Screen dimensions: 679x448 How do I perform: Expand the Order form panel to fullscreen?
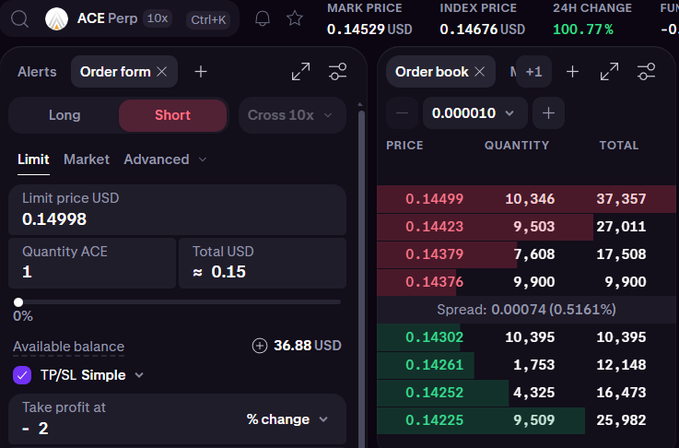[301, 71]
